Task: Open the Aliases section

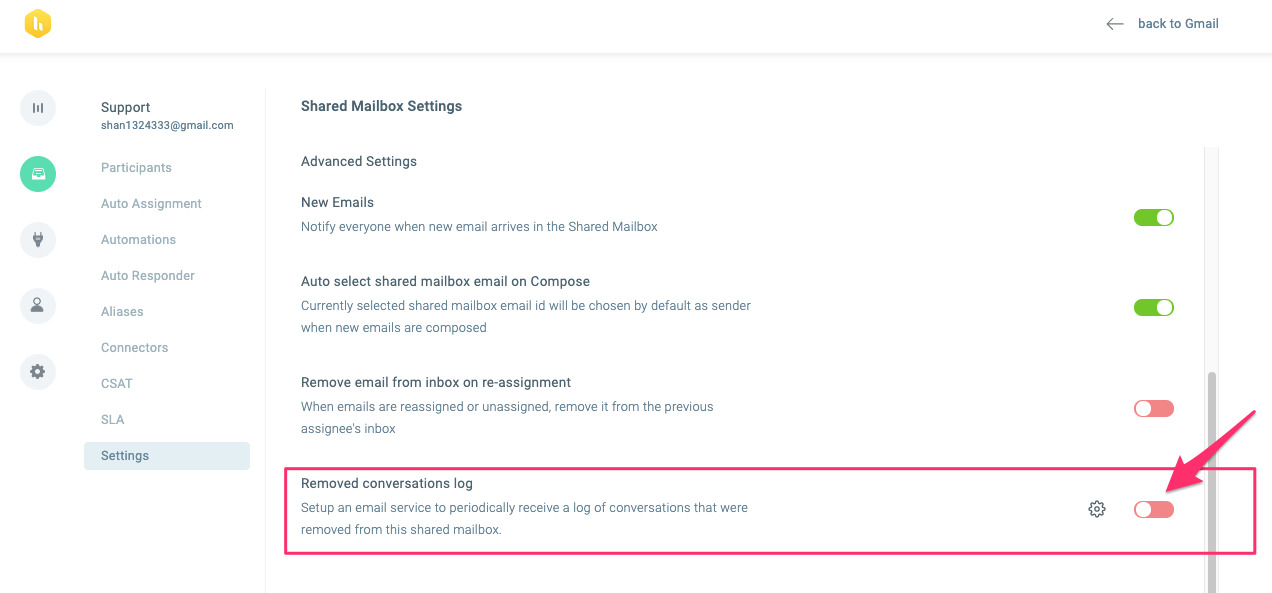Action: pyautogui.click(x=122, y=312)
